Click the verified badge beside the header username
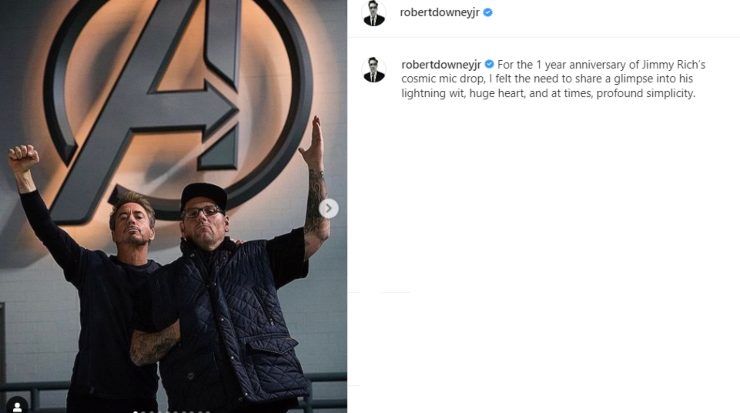The width and height of the screenshot is (740, 413). point(488,13)
